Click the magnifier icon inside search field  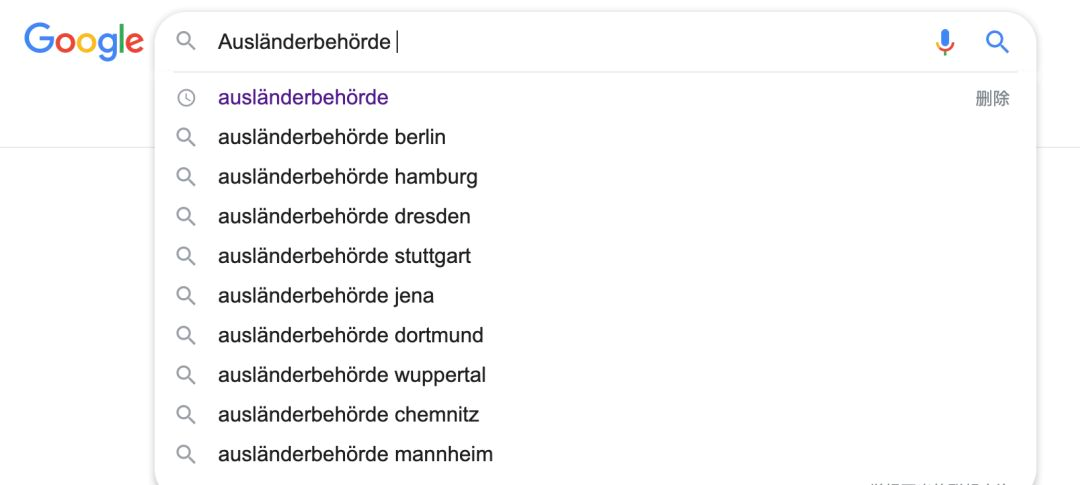pyautogui.click(x=186, y=41)
